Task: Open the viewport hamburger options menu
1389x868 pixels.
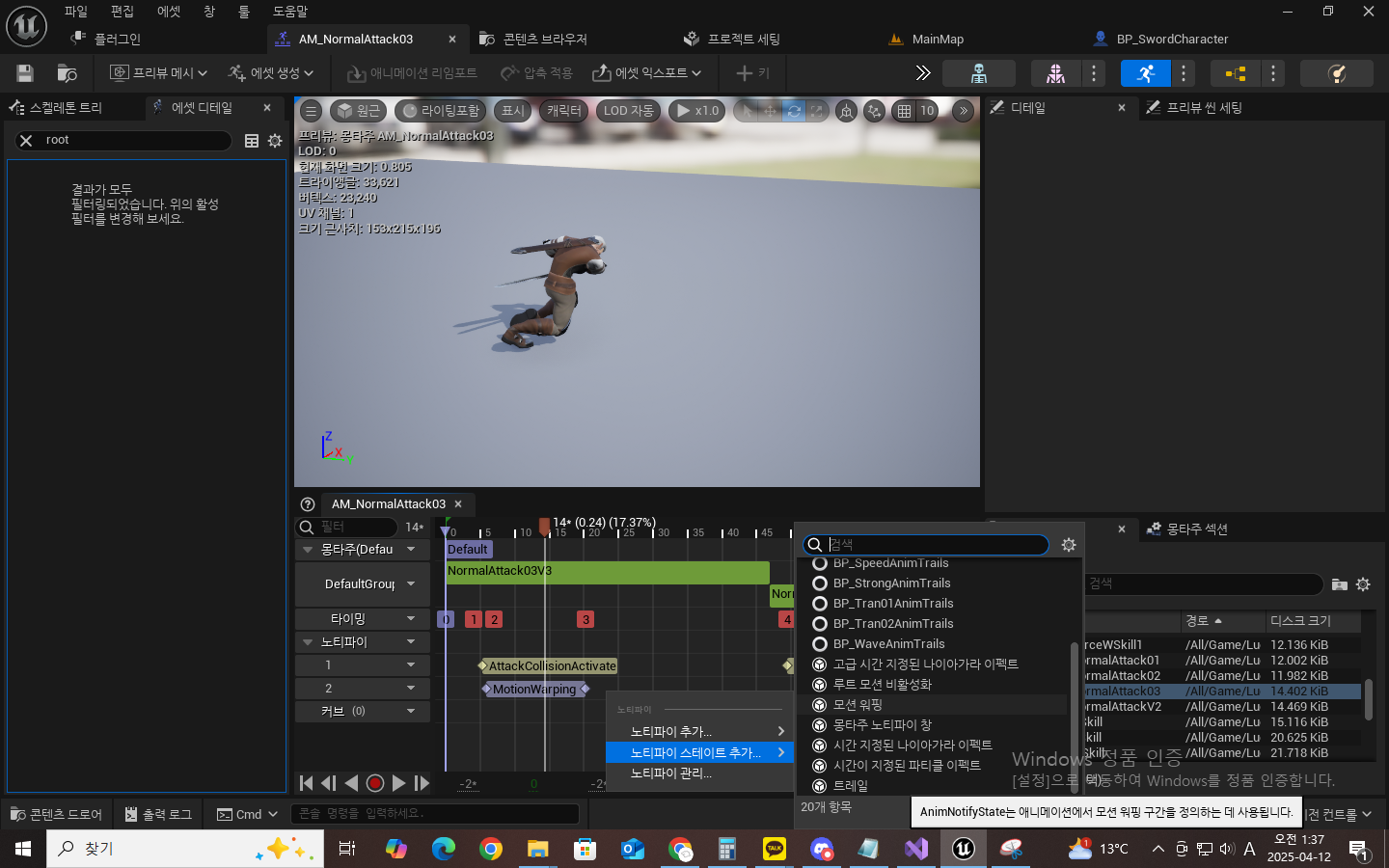Action: (x=311, y=111)
